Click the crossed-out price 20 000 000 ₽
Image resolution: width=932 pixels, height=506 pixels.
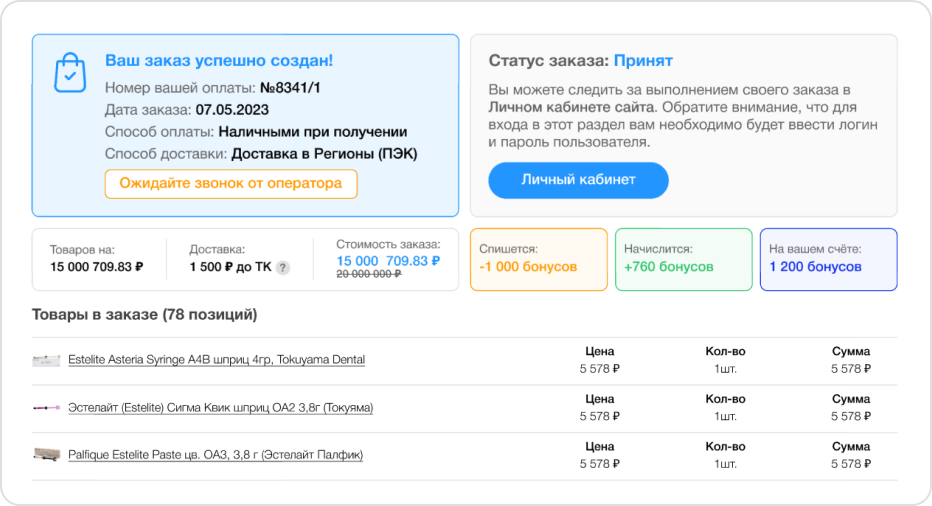pos(369,274)
